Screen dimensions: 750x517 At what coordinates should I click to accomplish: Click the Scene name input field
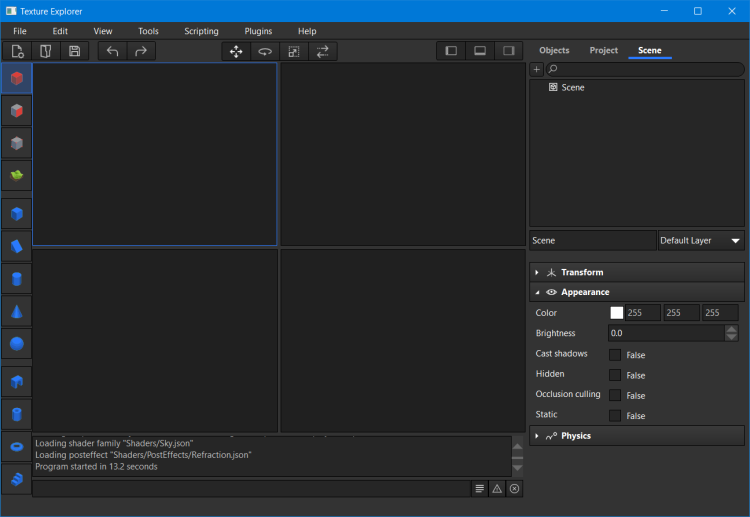click(592, 241)
